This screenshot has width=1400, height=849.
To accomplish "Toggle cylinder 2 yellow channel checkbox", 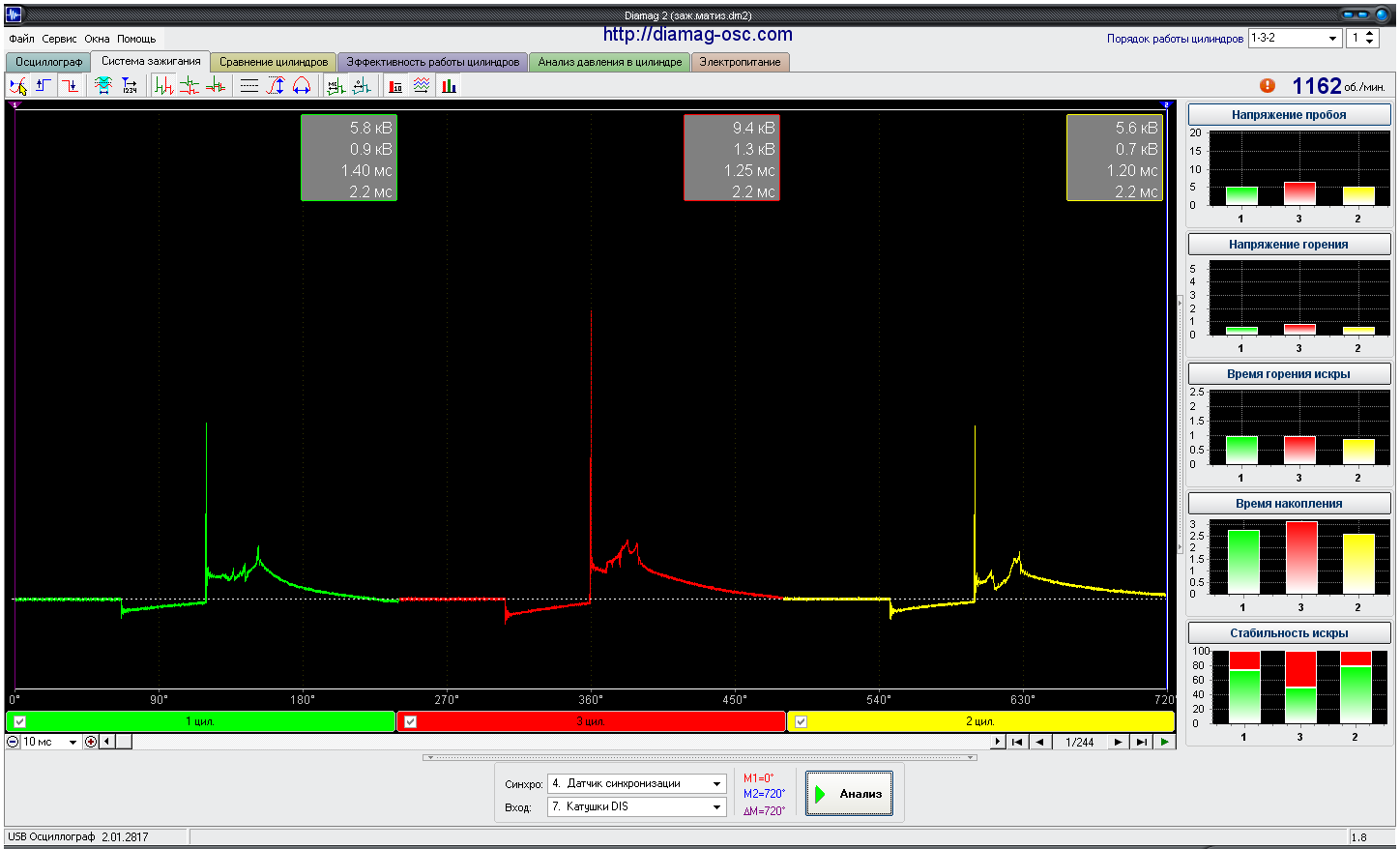I will [801, 721].
